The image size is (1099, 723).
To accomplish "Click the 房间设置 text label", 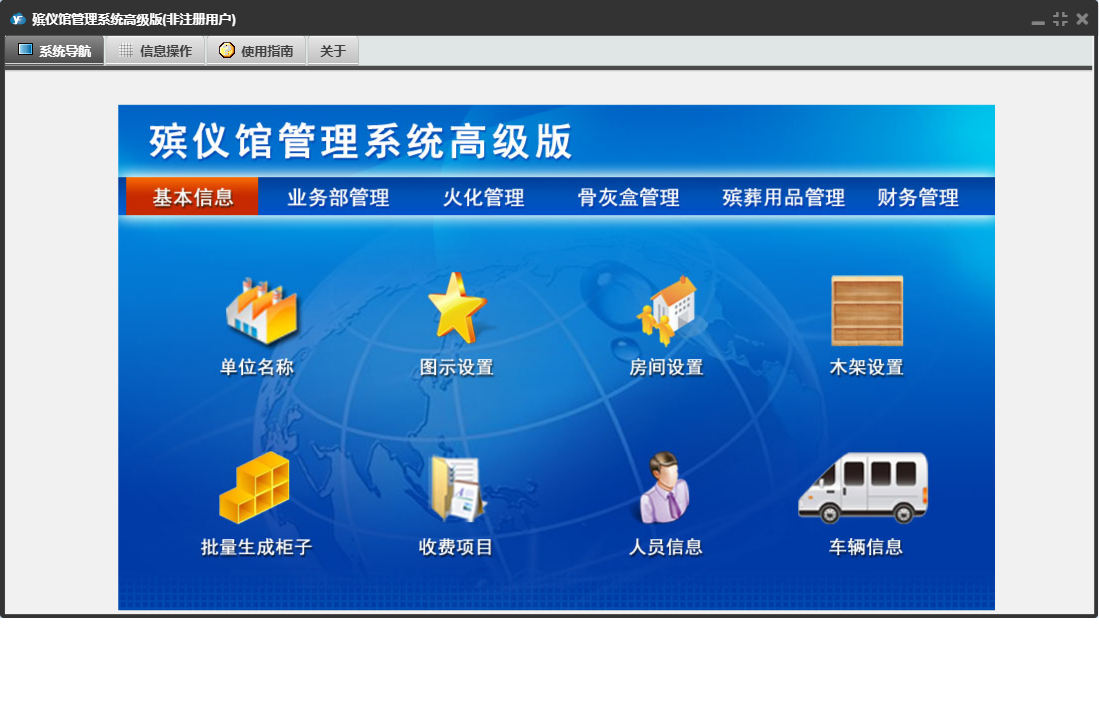I will tap(666, 367).
